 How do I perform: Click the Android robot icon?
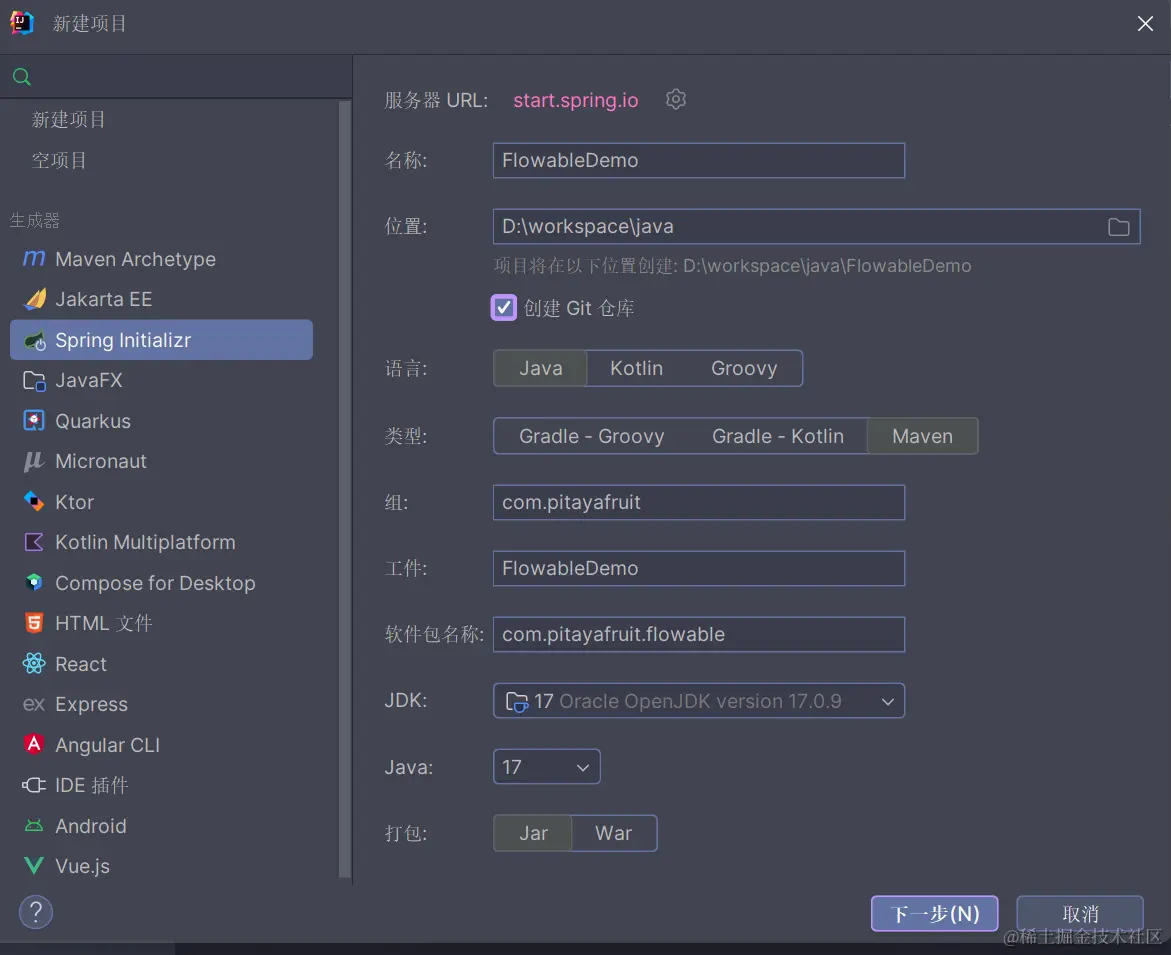click(x=34, y=826)
